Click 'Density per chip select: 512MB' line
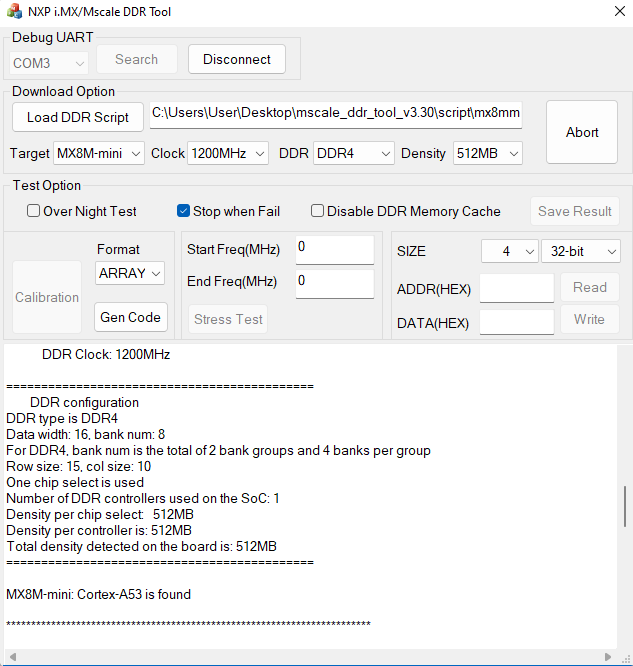633x666 pixels. point(100,514)
